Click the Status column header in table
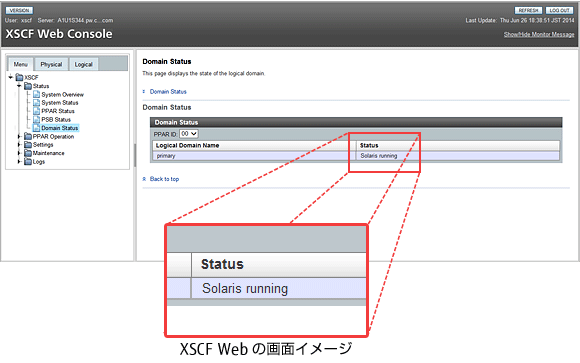Screen dimensions: 580x363 [x=458, y=145]
